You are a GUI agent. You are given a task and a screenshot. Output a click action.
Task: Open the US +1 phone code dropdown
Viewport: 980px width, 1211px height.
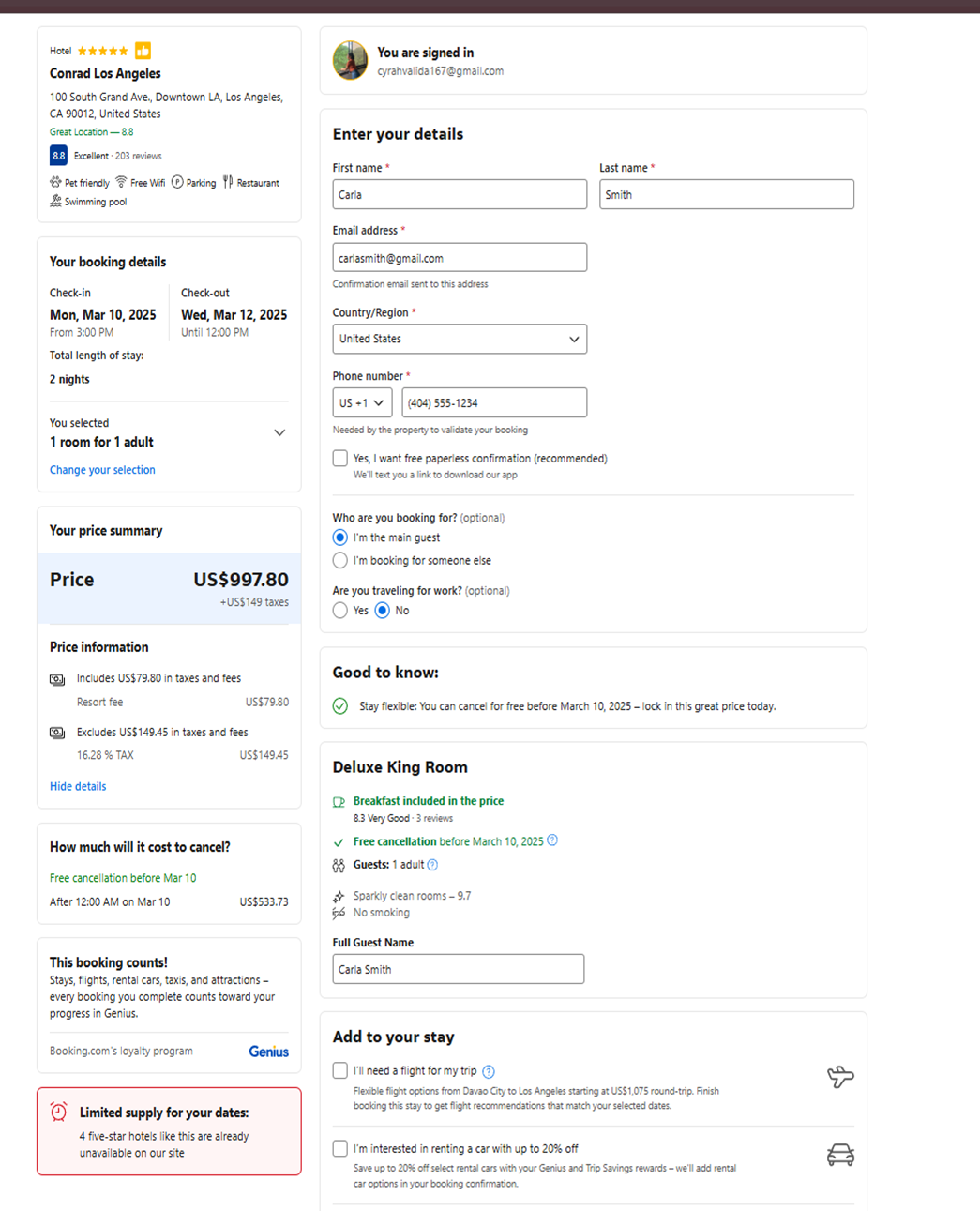[x=362, y=403]
